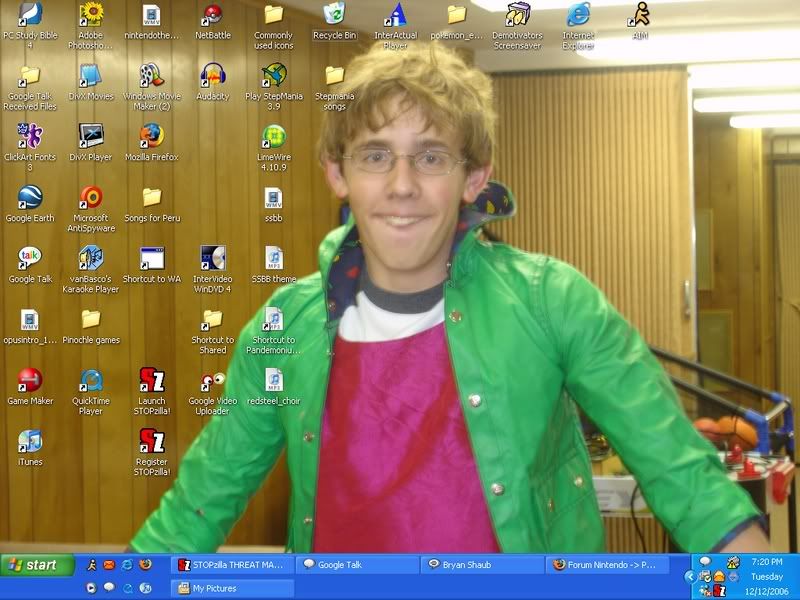
Task: Select the redsteel_choir MP3 file
Action: (x=273, y=386)
